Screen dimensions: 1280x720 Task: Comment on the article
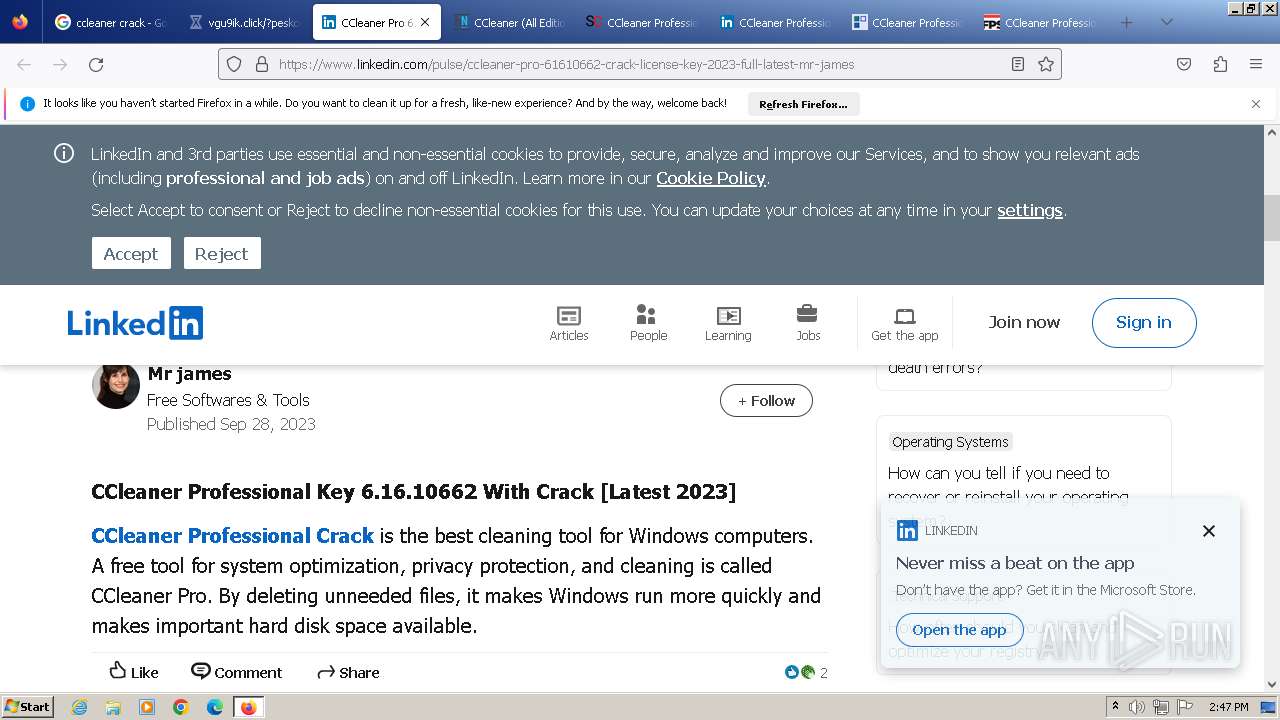tap(237, 672)
